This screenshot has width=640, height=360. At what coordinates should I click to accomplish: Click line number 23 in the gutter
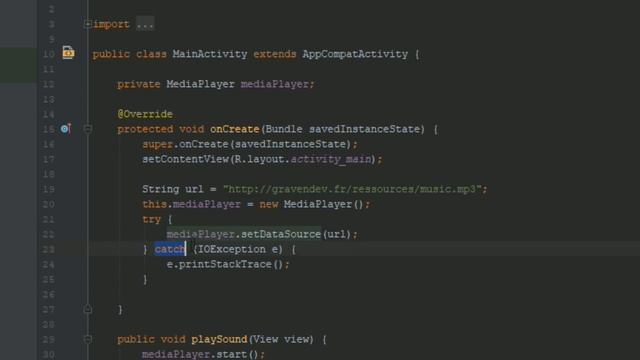(49, 249)
